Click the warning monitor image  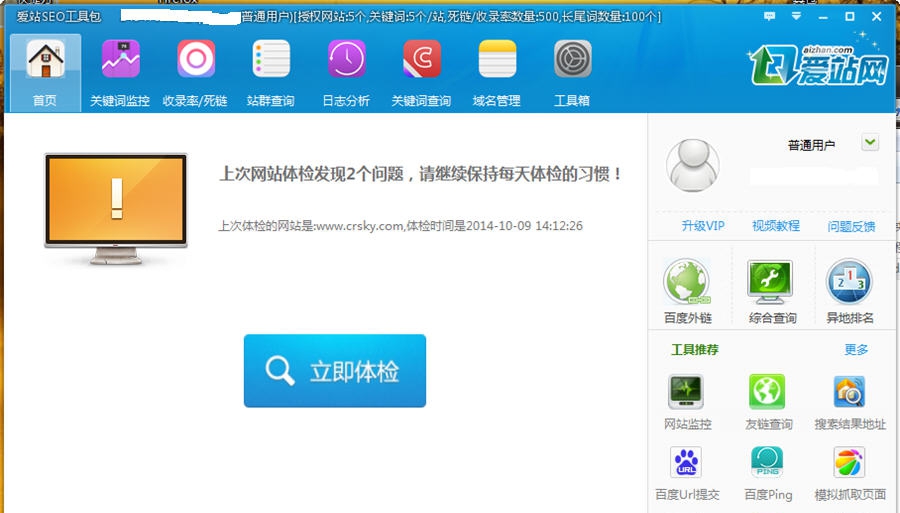(x=116, y=209)
